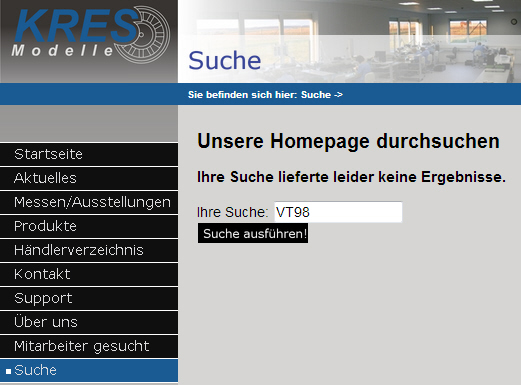Open Messen/Ausstellungen in the sidebar
This screenshot has width=521, height=385.
(89, 202)
